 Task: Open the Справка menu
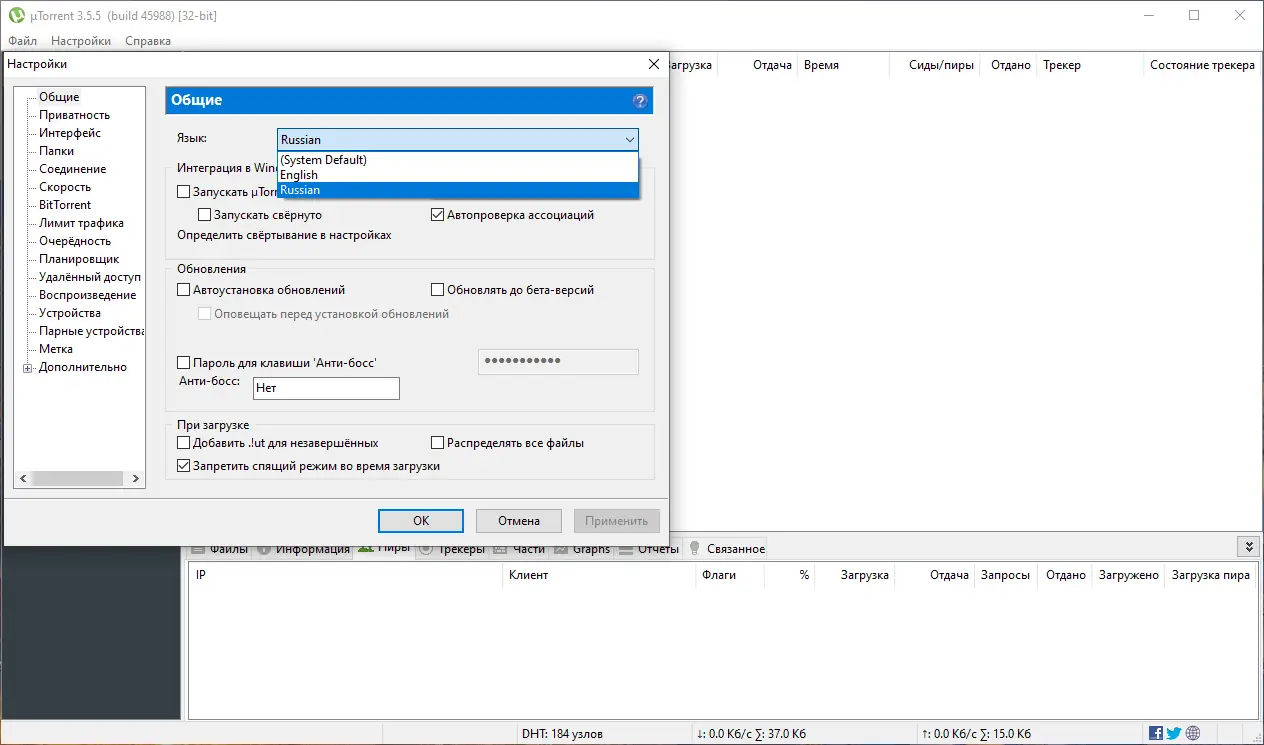click(148, 41)
